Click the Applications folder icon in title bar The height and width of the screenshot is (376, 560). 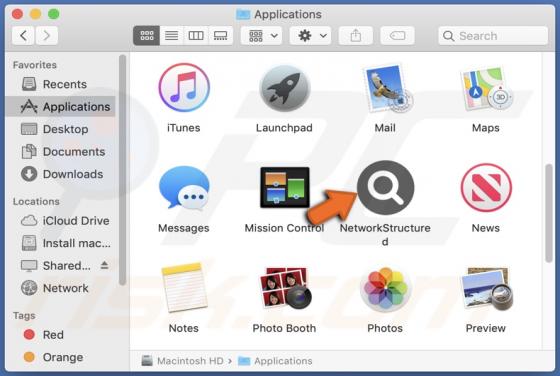coord(243,14)
